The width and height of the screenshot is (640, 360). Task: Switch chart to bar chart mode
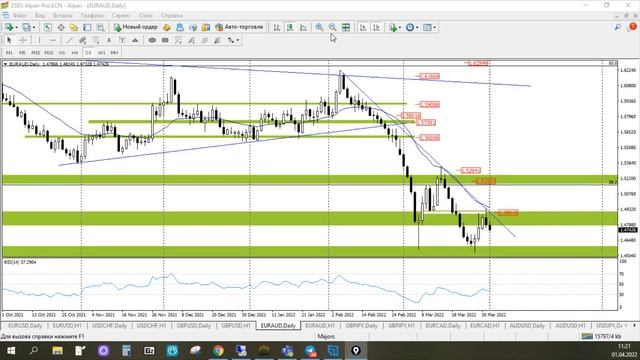pyautogui.click(x=277, y=27)
